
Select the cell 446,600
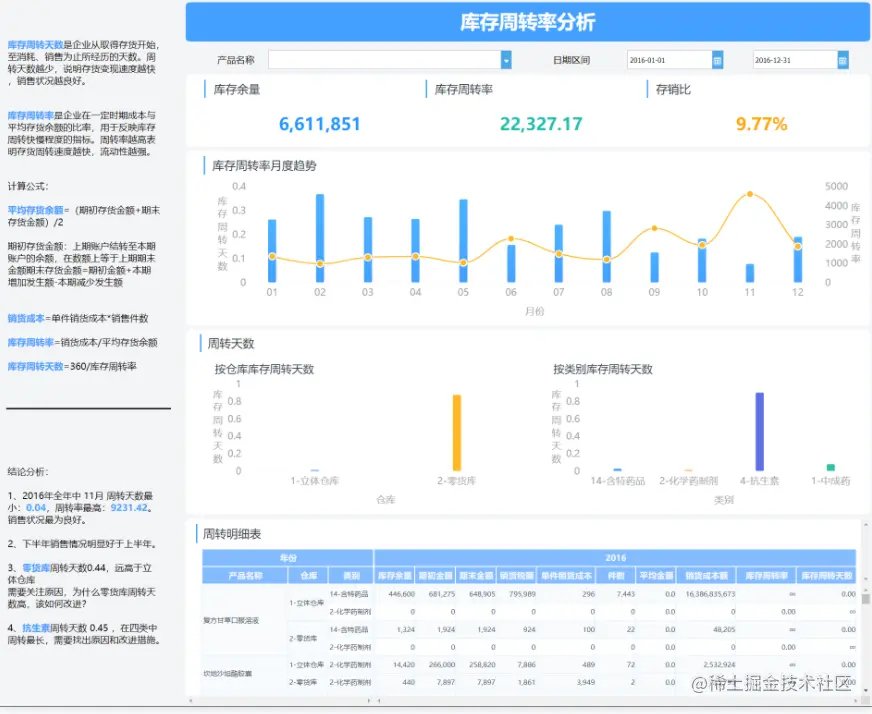click(402, 594)
